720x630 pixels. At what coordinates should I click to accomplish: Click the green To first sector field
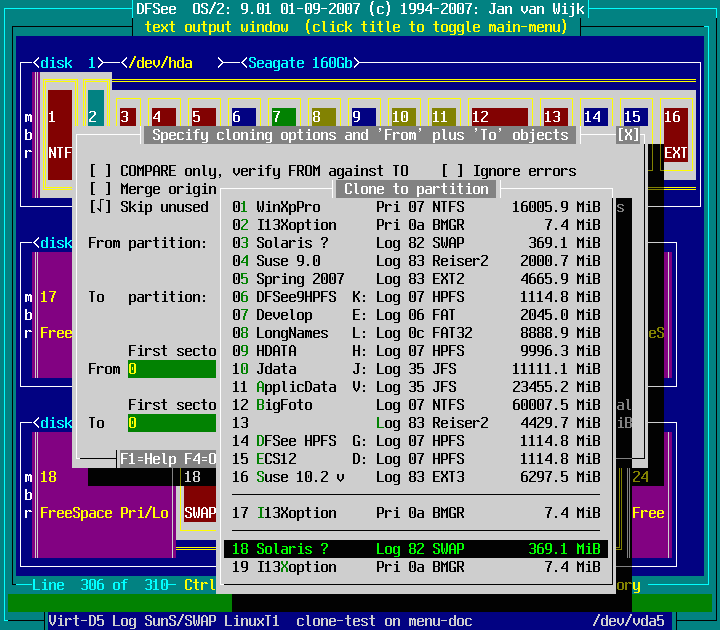tap(172, 423)
